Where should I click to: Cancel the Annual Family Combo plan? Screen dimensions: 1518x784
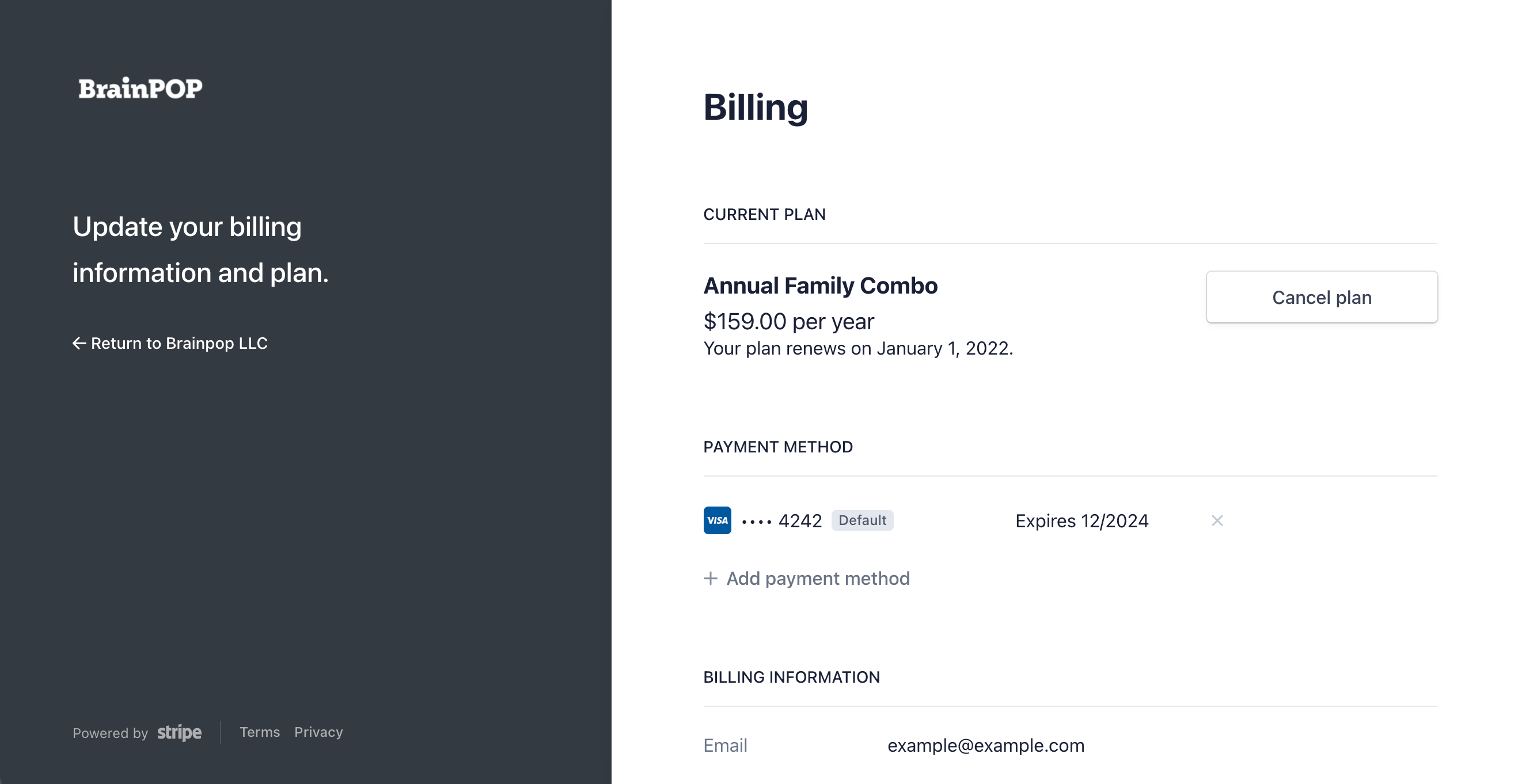pos(1321,298)
